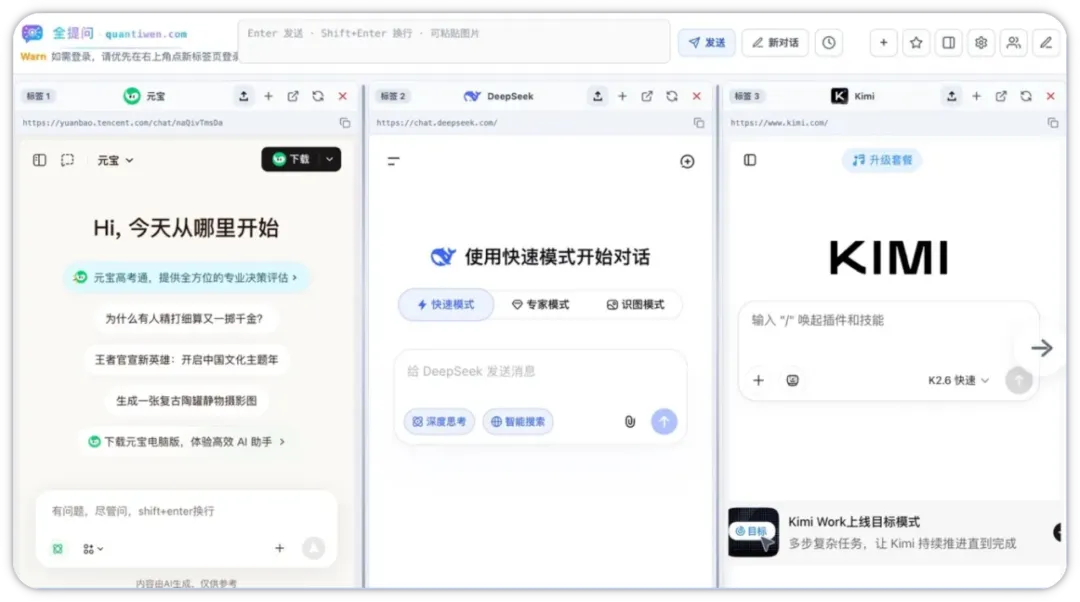The image size is (1080, 602).
Task: Select the 标签 3 Kimi tab label
Action: tap(747, 96)
